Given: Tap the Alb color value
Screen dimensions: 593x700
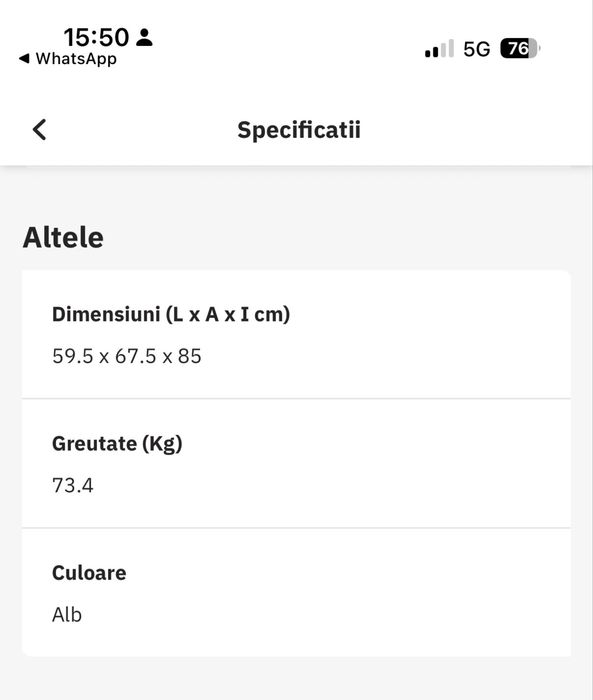Looking at the screenshot, I should (67, 615).
